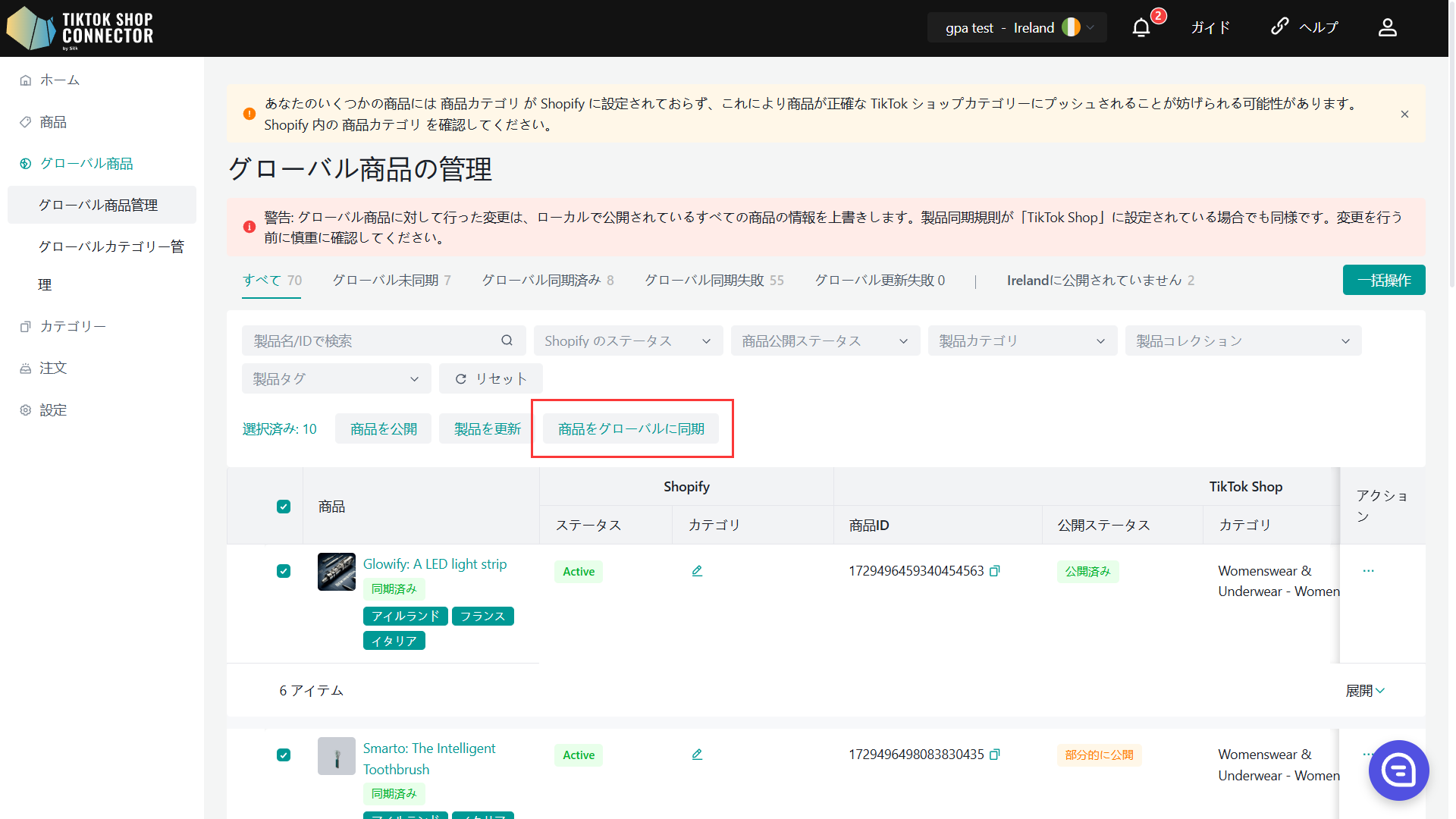Dismiss the yellow category warning banner
The height and width of the screenshot is (819, 1456).
click(x=1404, y=115)
